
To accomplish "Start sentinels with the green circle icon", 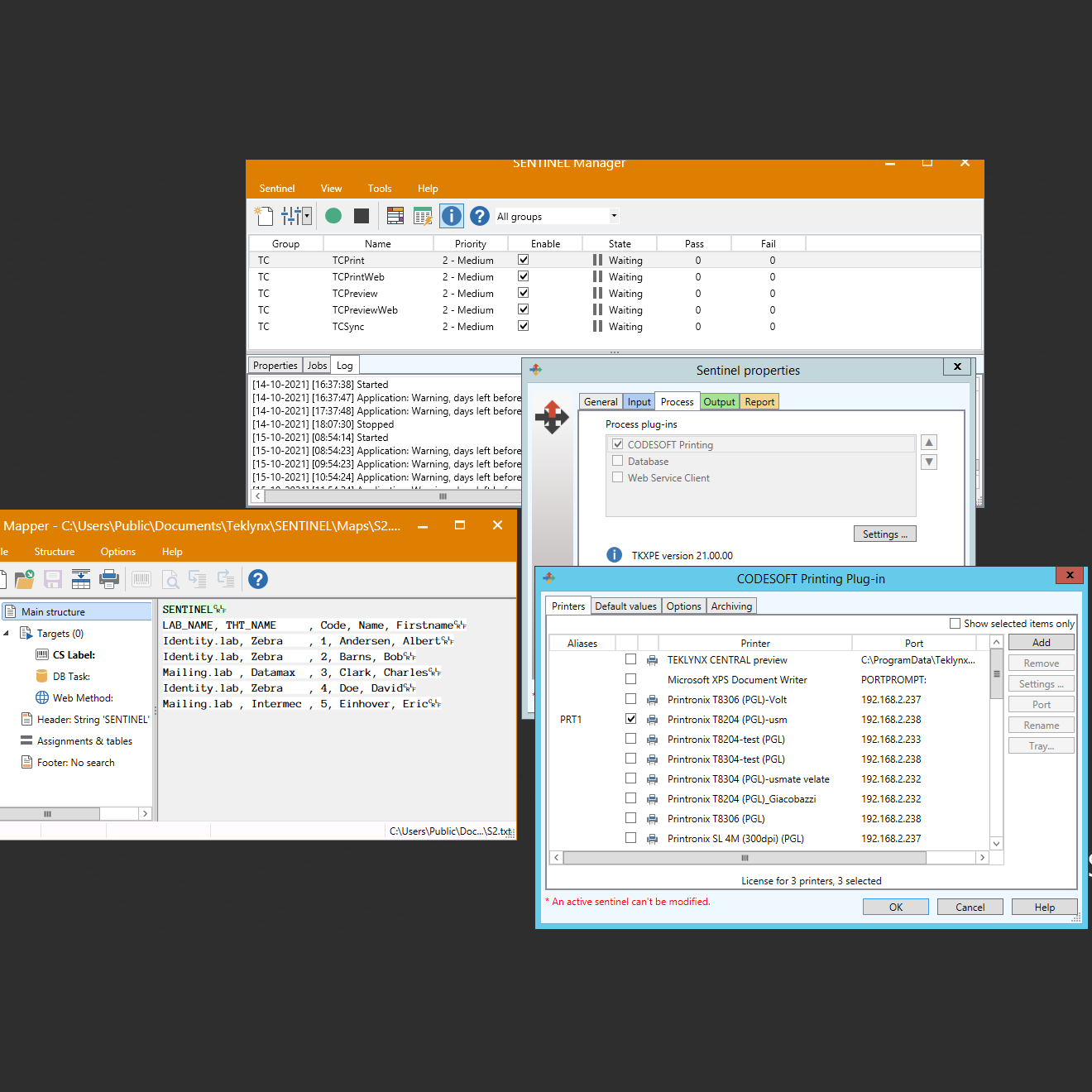I will [333, 216].
